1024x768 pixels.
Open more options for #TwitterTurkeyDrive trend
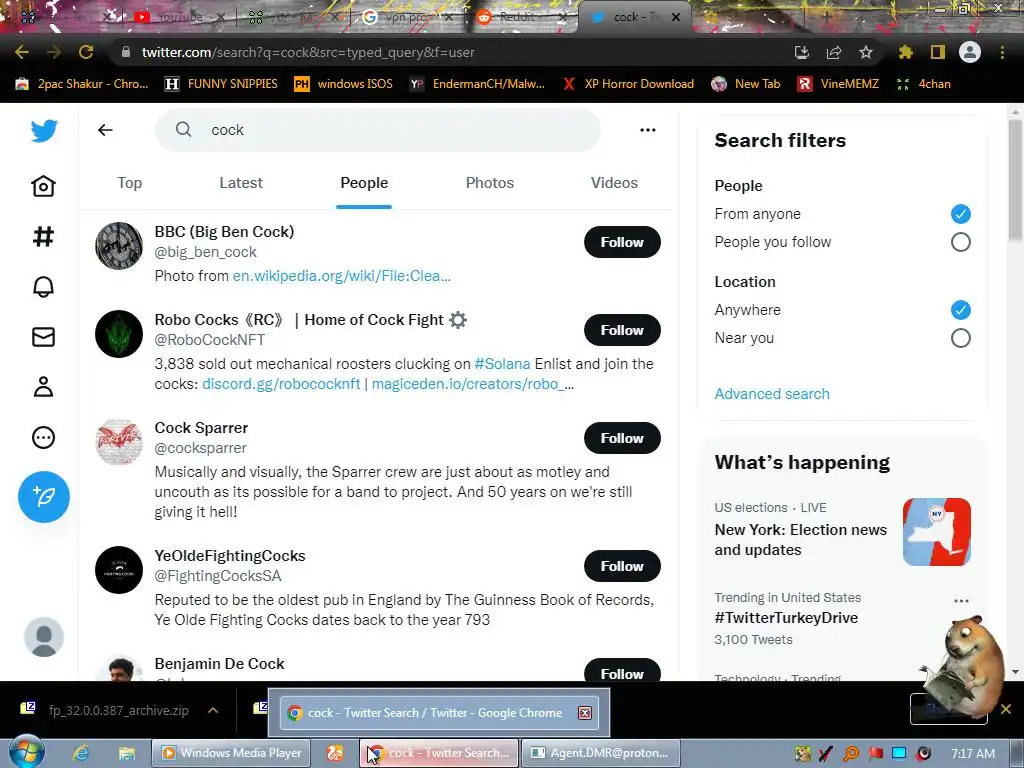tap(961, 601)
